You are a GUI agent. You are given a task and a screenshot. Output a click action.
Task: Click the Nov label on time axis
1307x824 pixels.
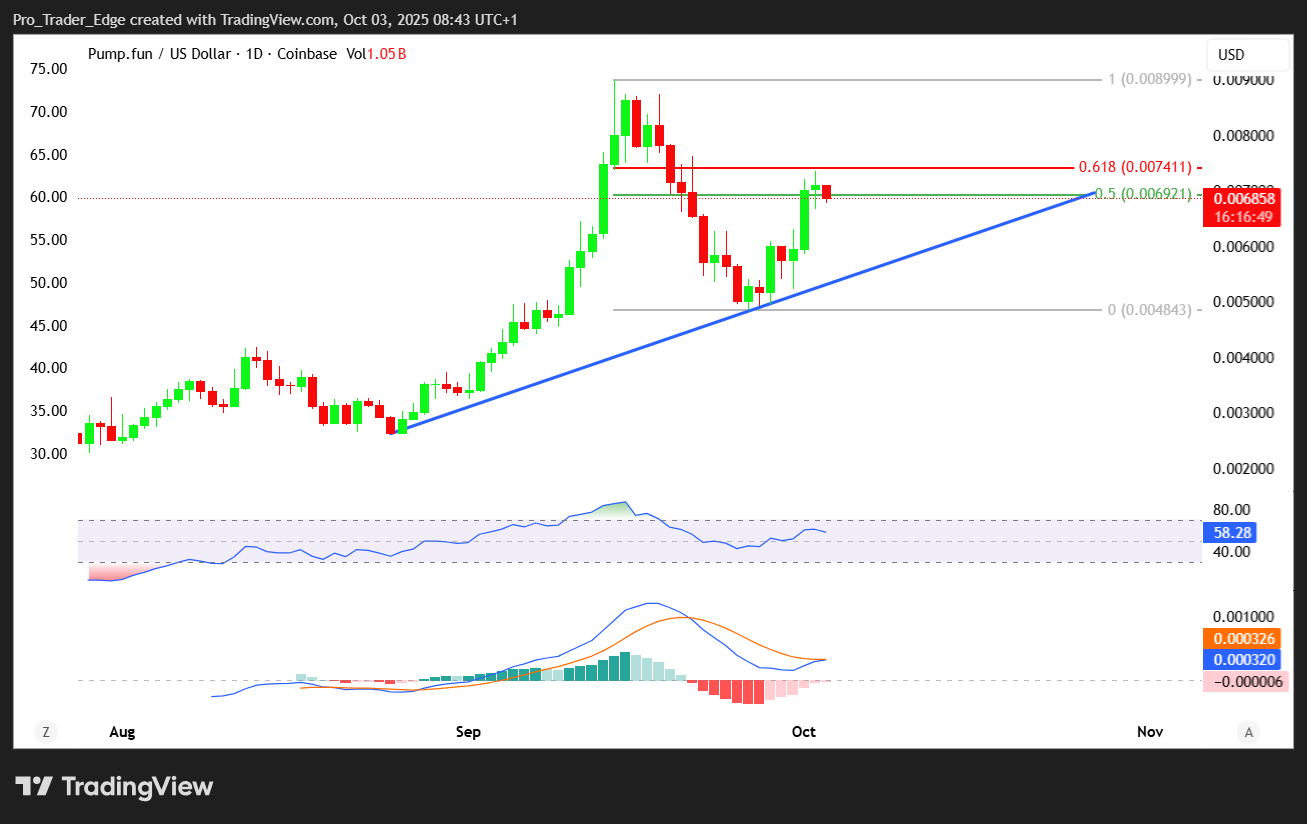[1150, 732]
